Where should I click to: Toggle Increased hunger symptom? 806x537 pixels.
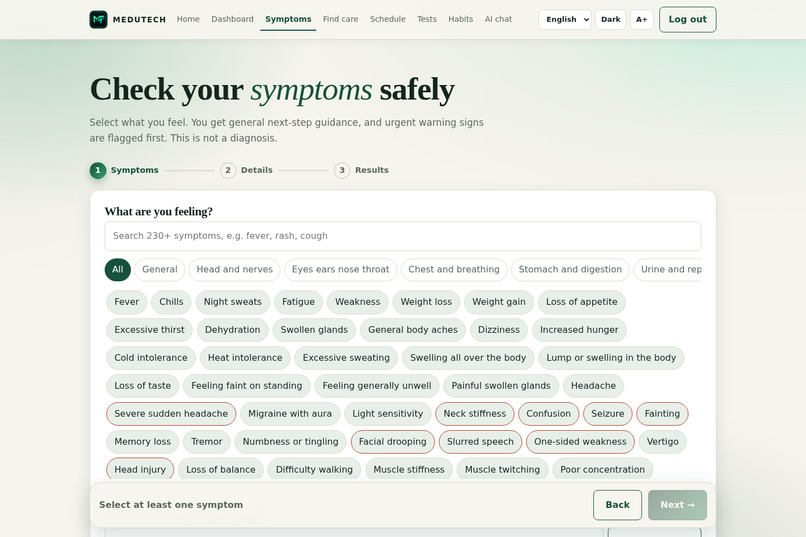click(x=579, y=330)
